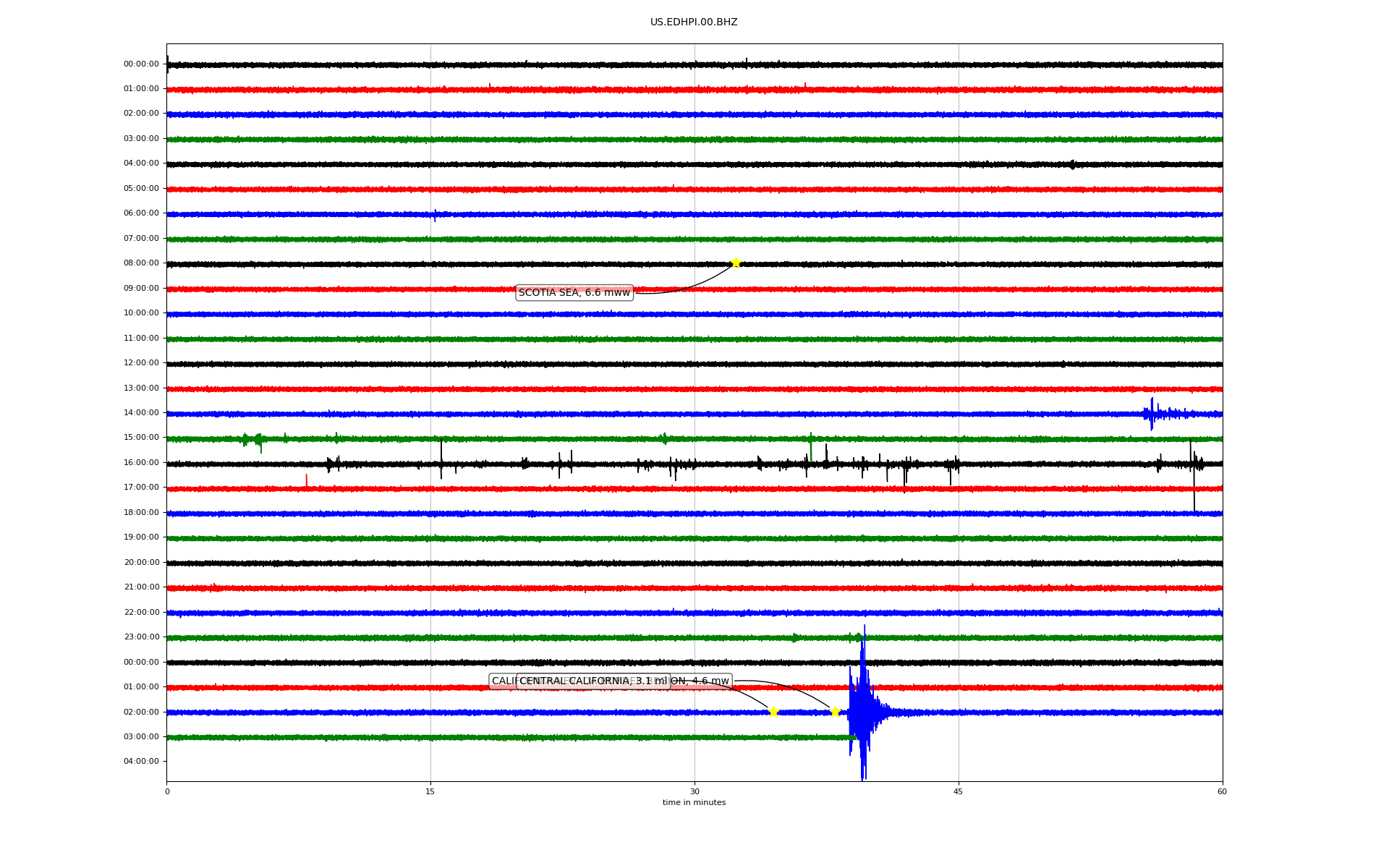
Task: Click the '4.6 mw' end of overlapped label
Action: coord(710,681)
